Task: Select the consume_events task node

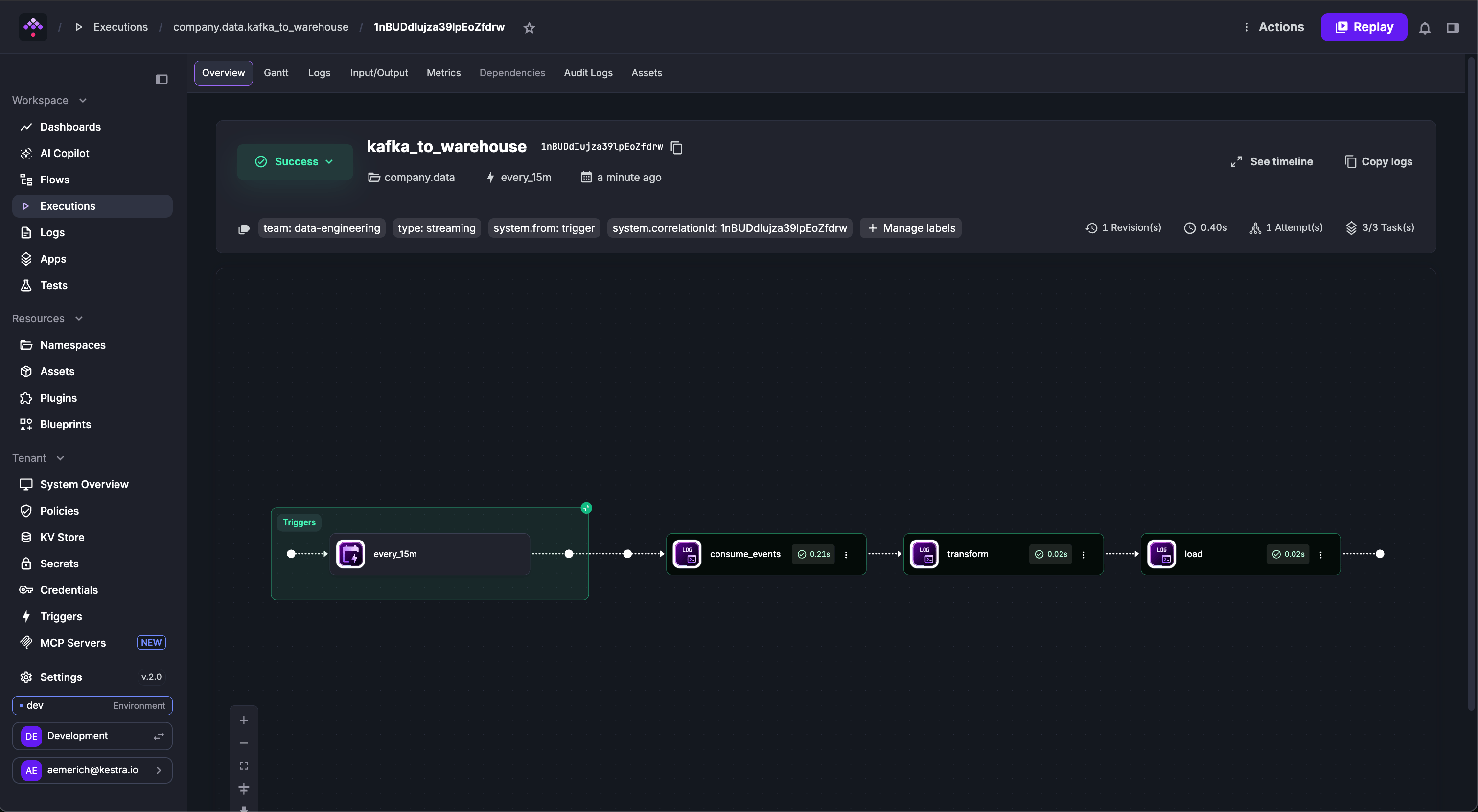Action: point(766,554)
